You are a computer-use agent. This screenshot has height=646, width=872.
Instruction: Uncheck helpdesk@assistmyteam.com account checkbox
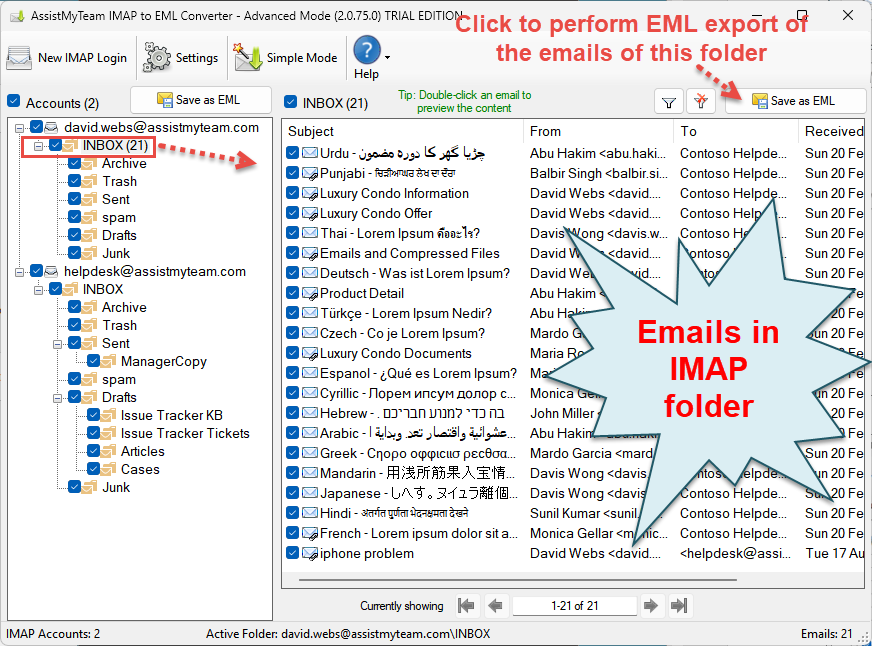pos(37,271)
